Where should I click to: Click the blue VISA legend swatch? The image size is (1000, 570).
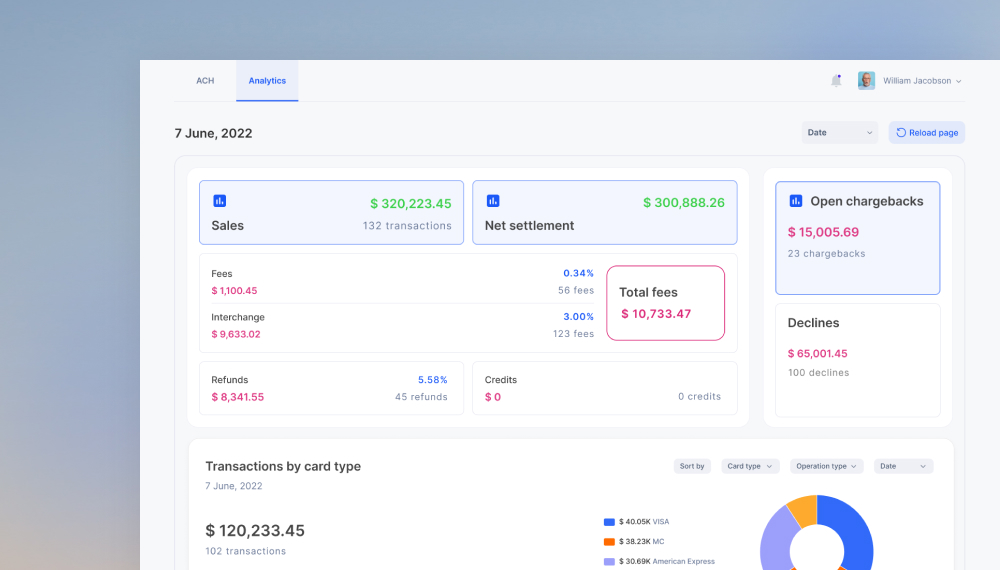[609, 522]
